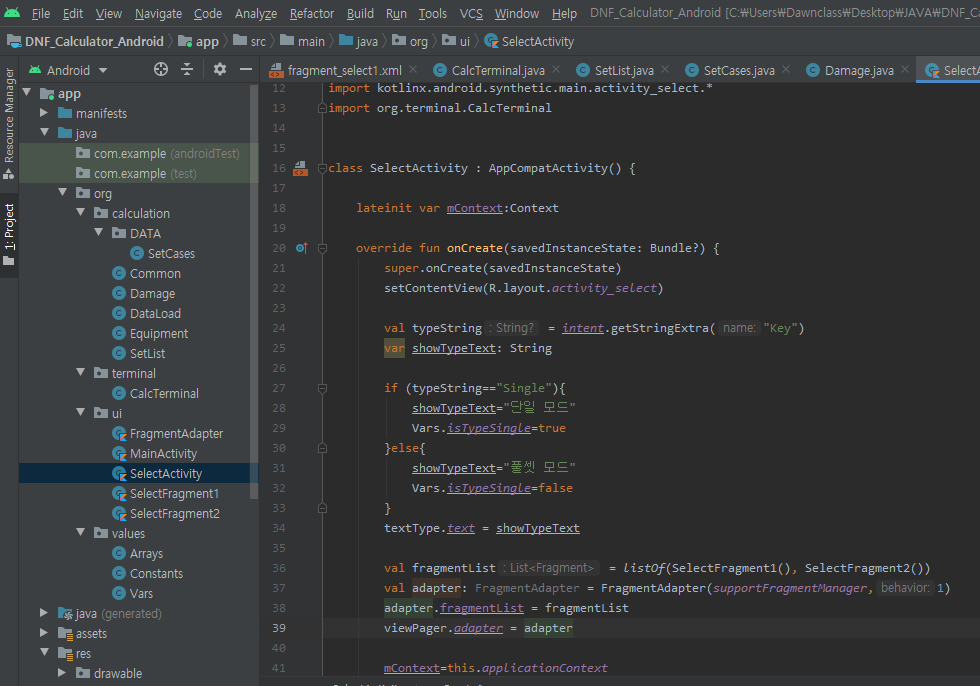The image size is (980, 686).
Task: Open the Analyze menu
Action: tap(256, 13)
